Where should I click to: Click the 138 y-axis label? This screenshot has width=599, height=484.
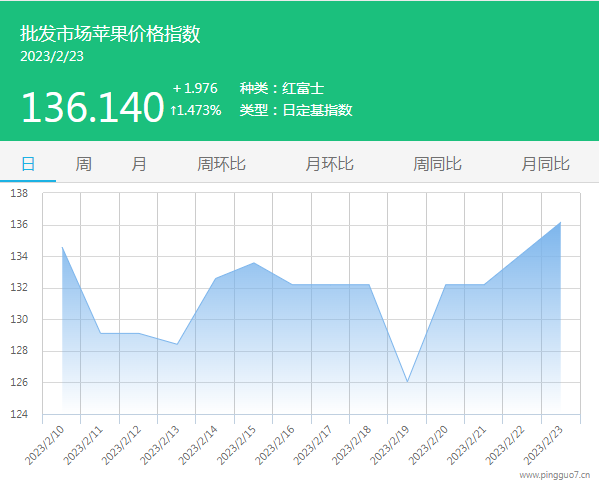click(19, 193)
